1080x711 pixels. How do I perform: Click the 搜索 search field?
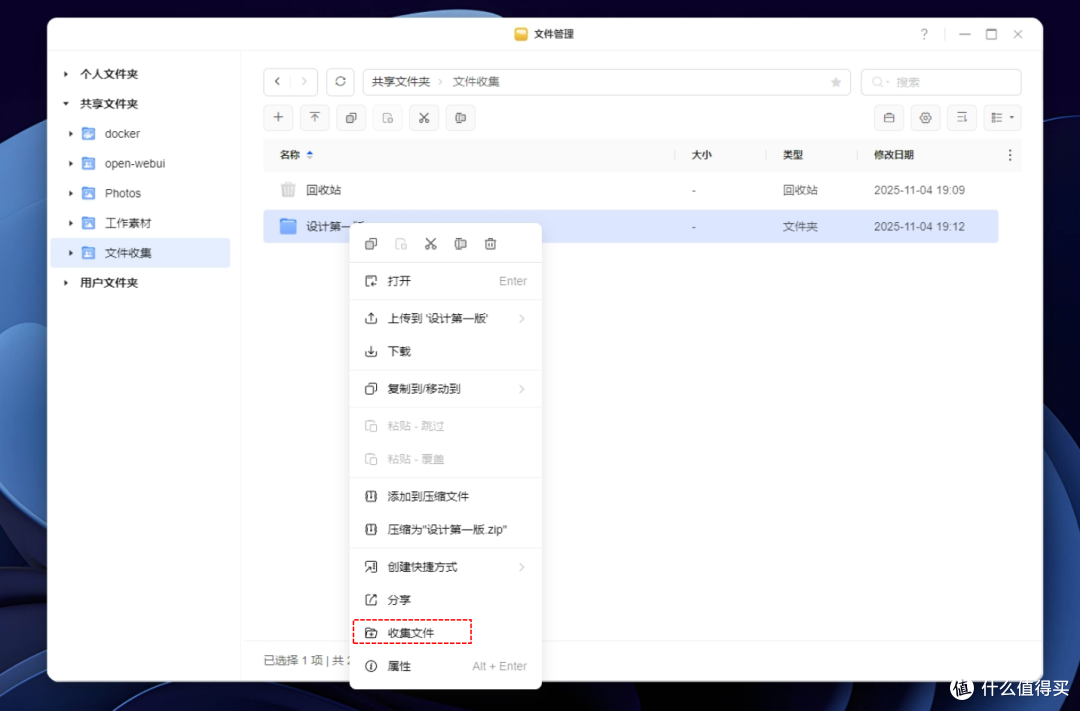click(x=941, y=82)
